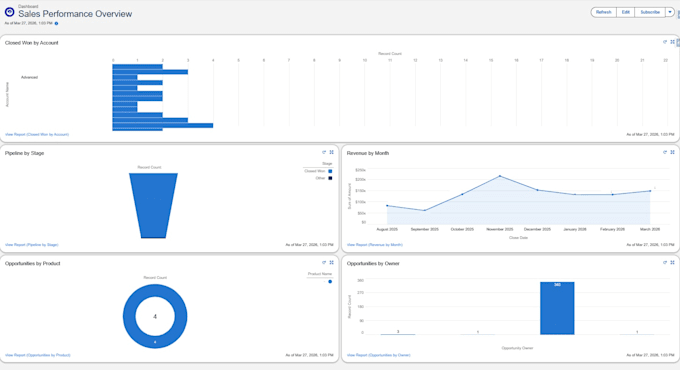The image size is (680, 370).
Task: Open the info icon beside dashboard timestamp
Action: click(x=56, y=23)
